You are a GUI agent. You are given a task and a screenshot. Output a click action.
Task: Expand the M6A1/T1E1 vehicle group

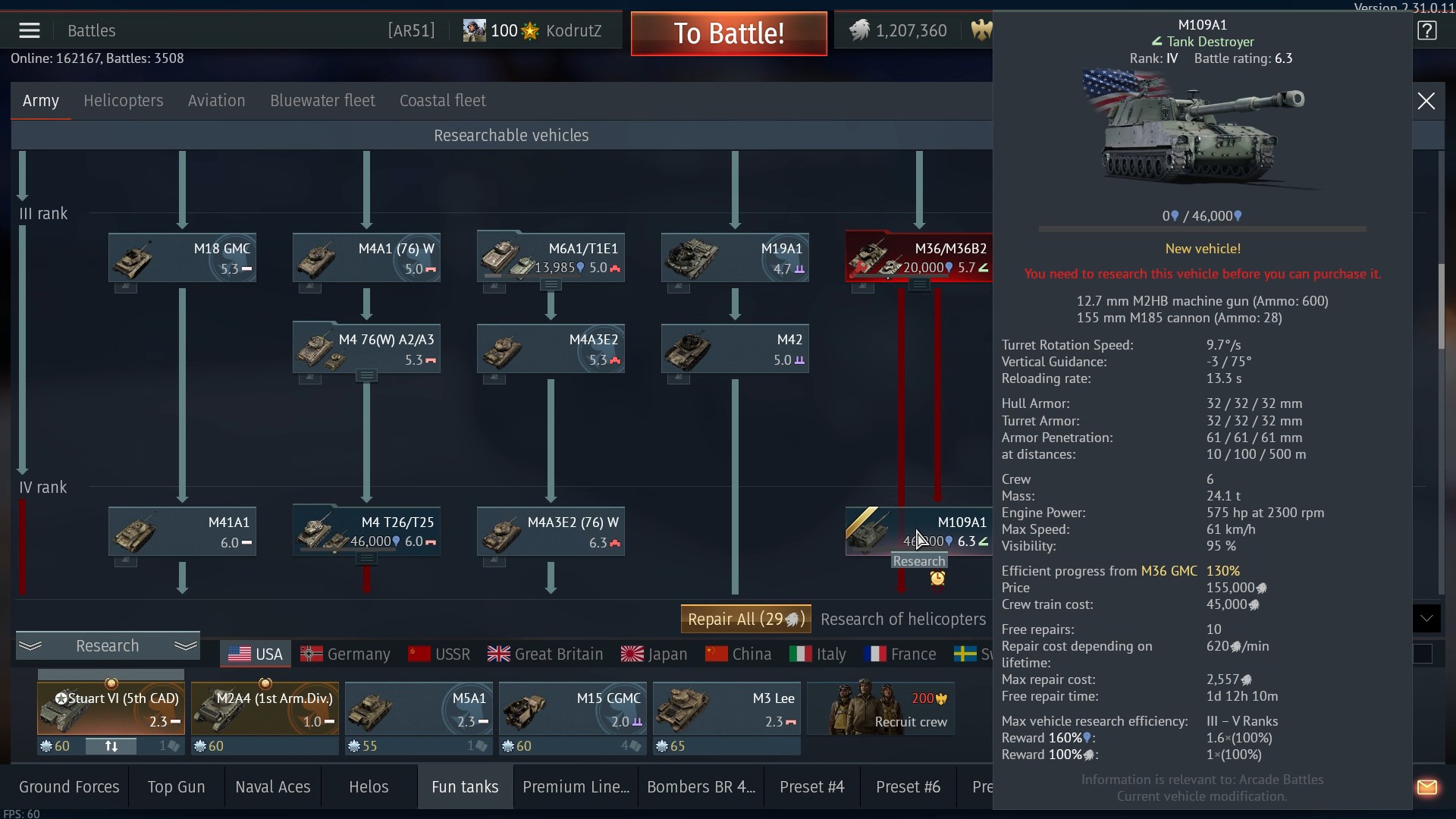[551, 285]
